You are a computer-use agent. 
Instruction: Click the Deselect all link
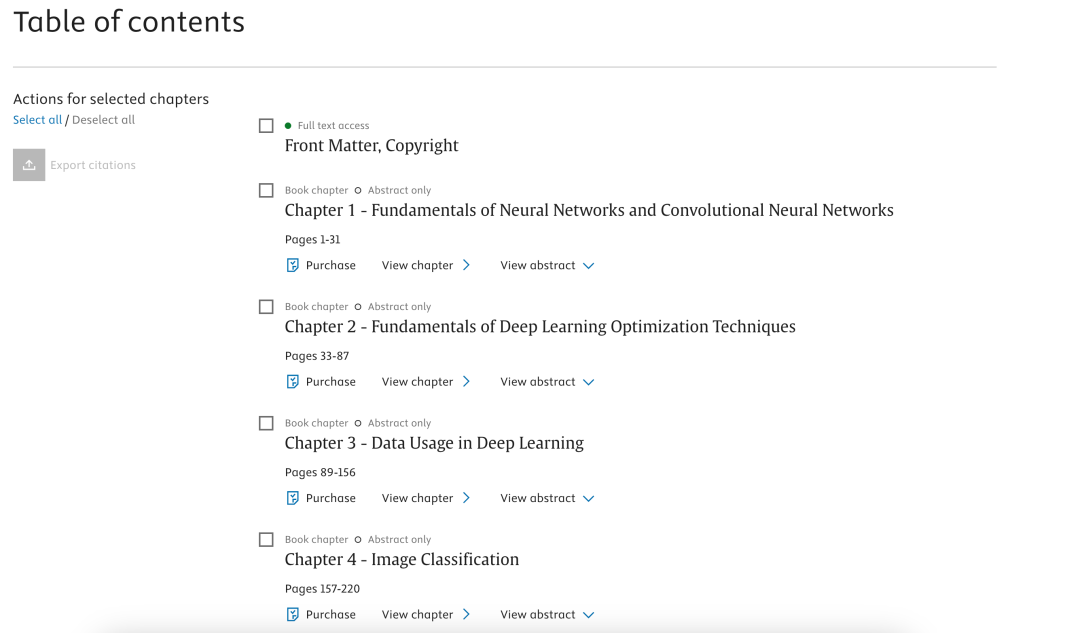tap(103, 120)
